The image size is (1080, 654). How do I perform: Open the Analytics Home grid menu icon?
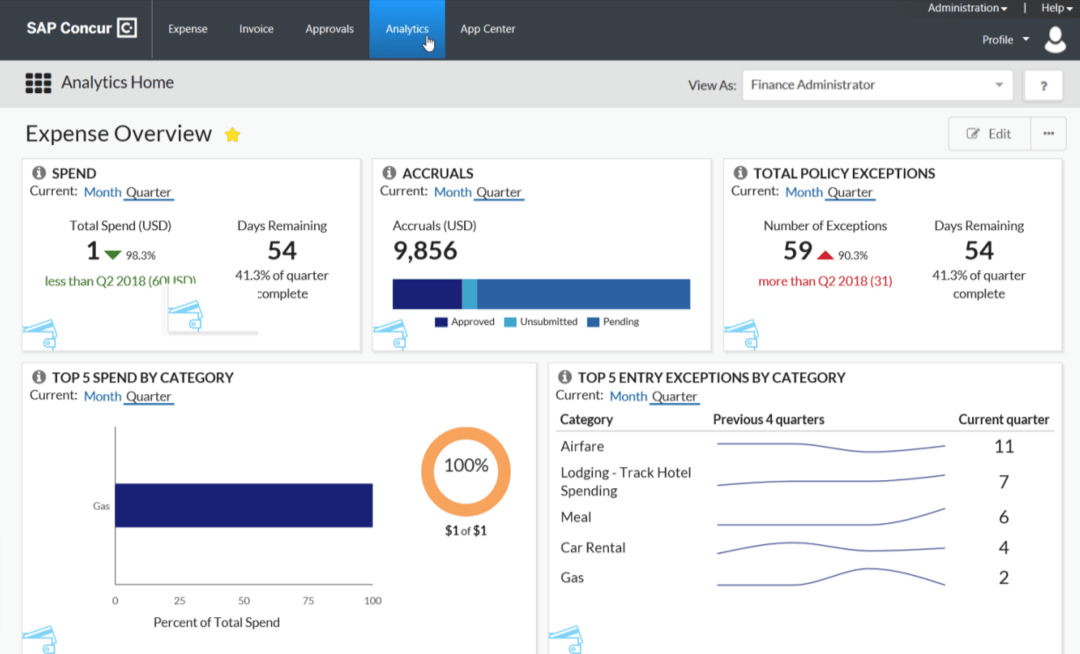(x=38, y=83)
